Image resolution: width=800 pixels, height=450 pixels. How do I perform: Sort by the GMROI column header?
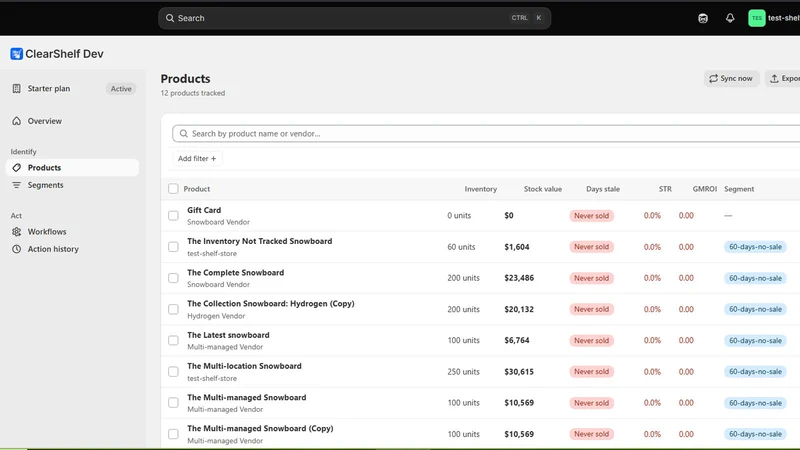[x=705, y=189]
